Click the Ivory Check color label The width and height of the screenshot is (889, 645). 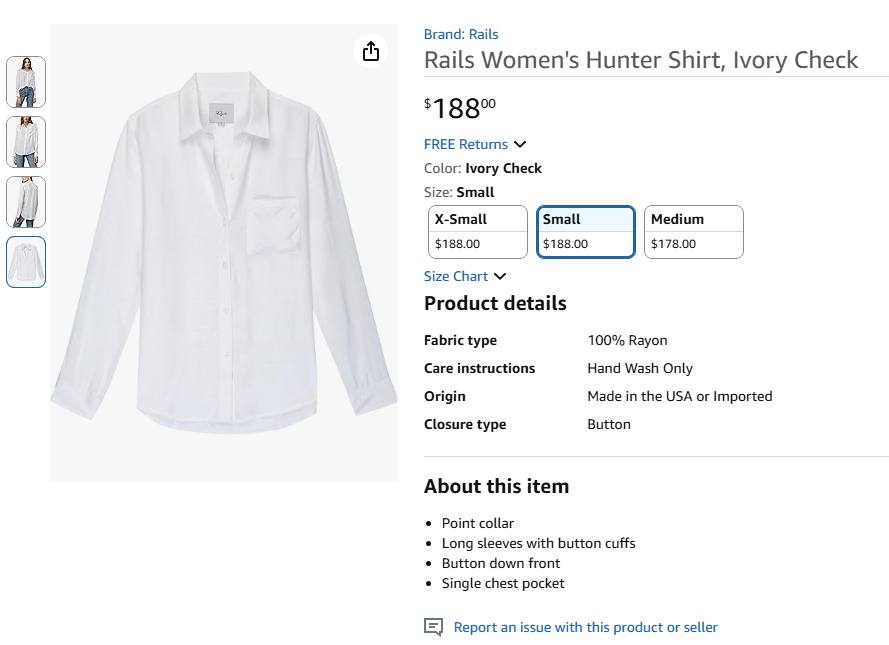[x=503, y=168]
